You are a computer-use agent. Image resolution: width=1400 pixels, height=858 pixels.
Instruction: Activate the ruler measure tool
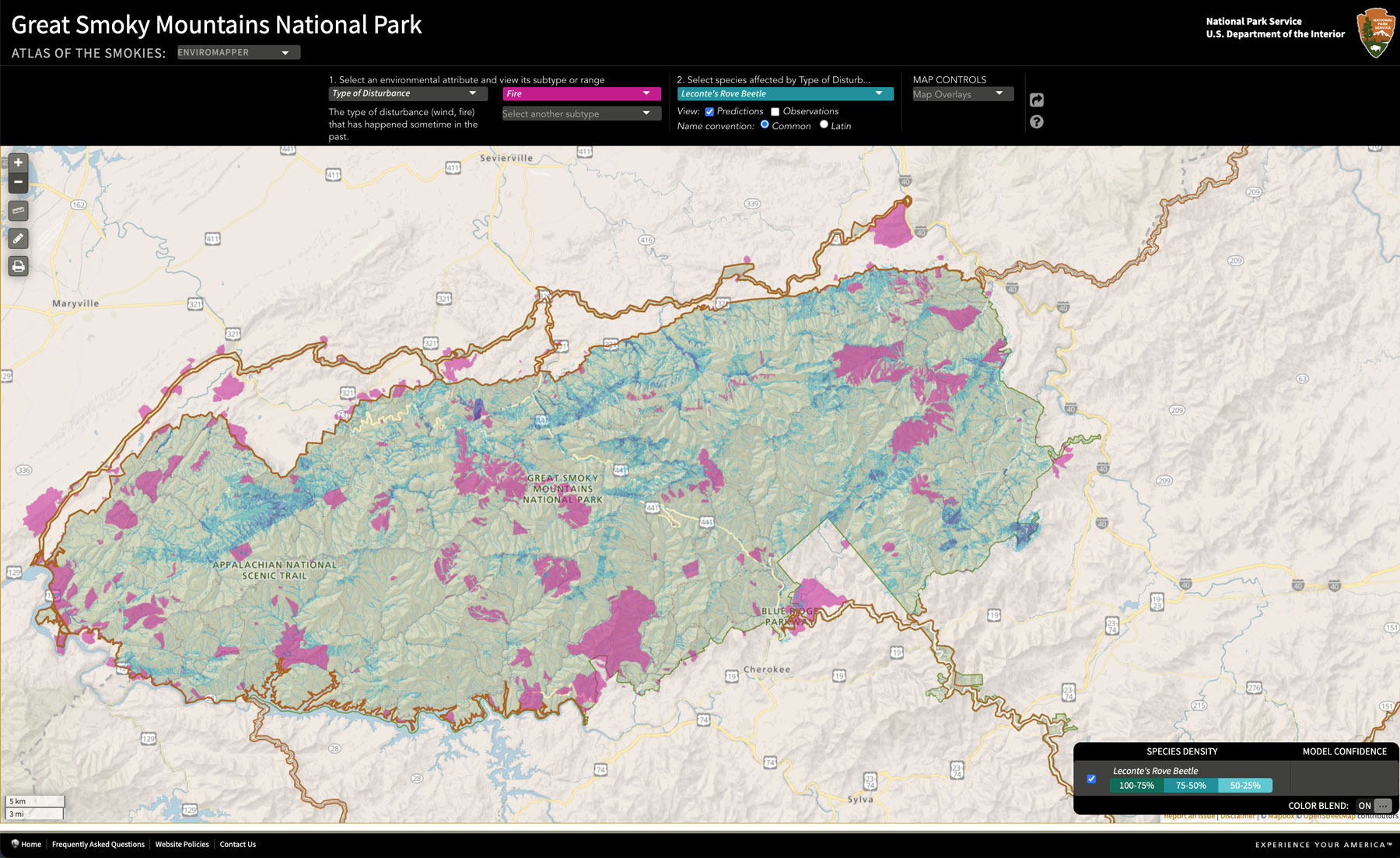click(18, 210)
